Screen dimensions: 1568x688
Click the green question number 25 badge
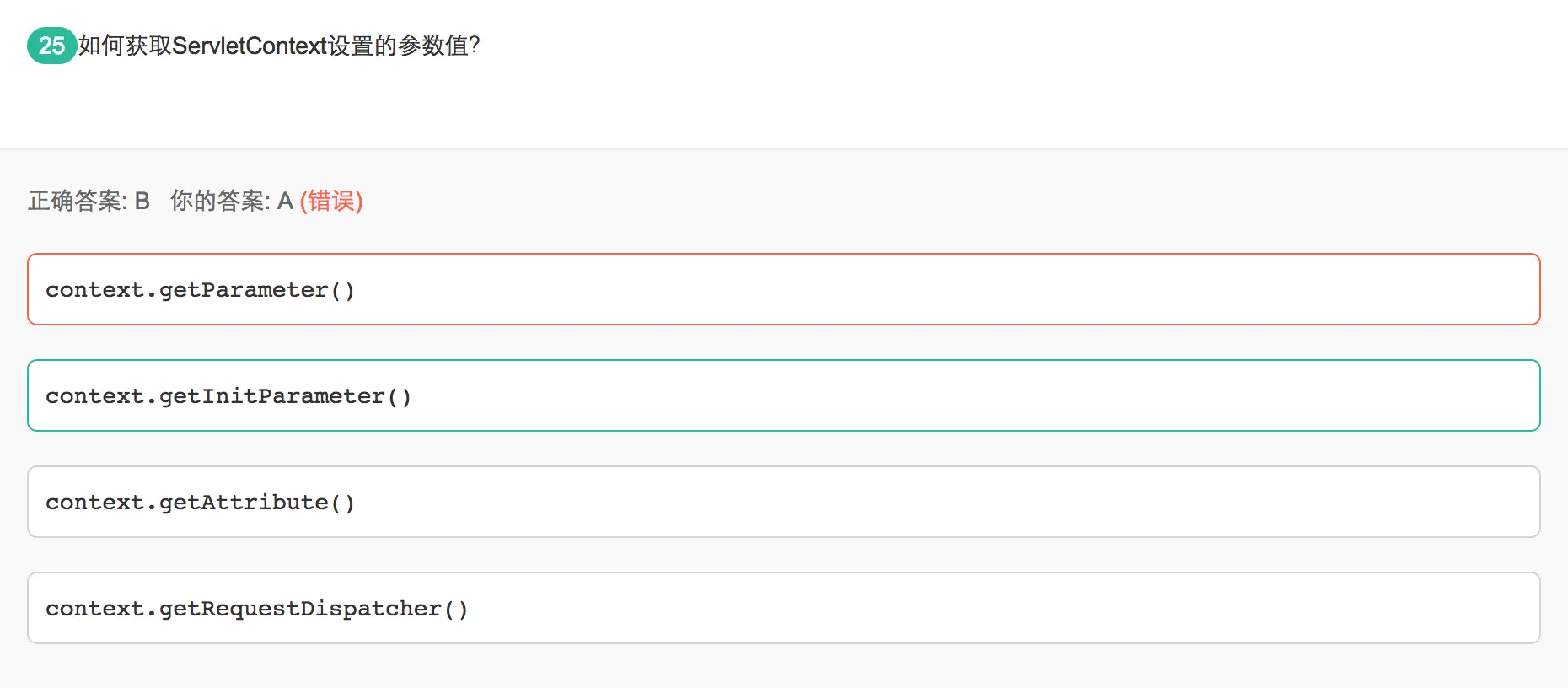(51, 46)
